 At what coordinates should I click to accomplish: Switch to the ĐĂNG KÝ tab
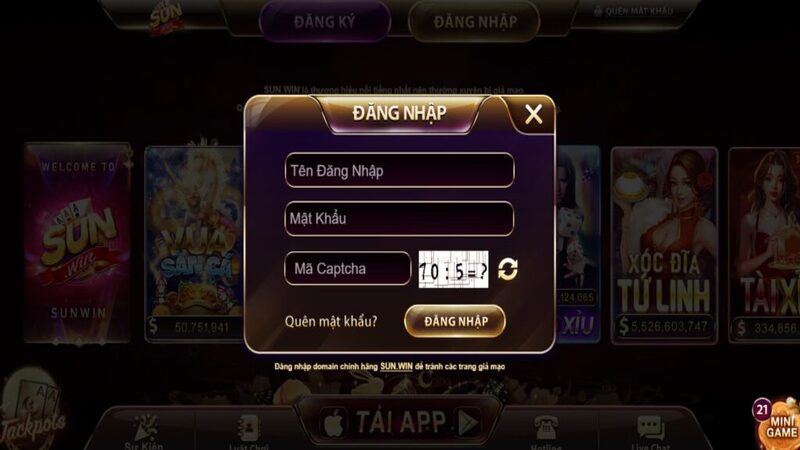pos(325,22)
